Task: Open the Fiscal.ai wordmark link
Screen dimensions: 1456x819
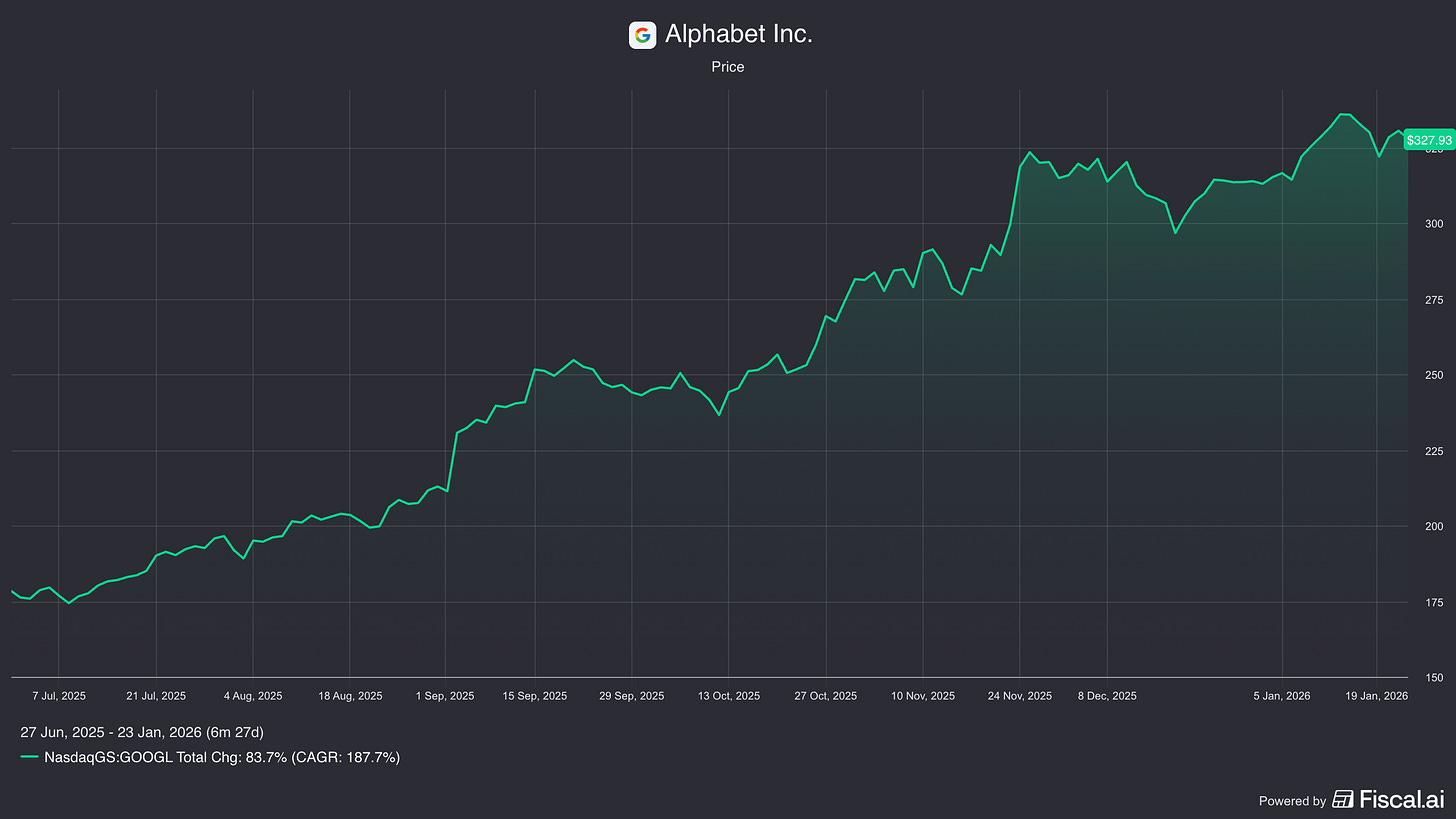Action: 1400,798
